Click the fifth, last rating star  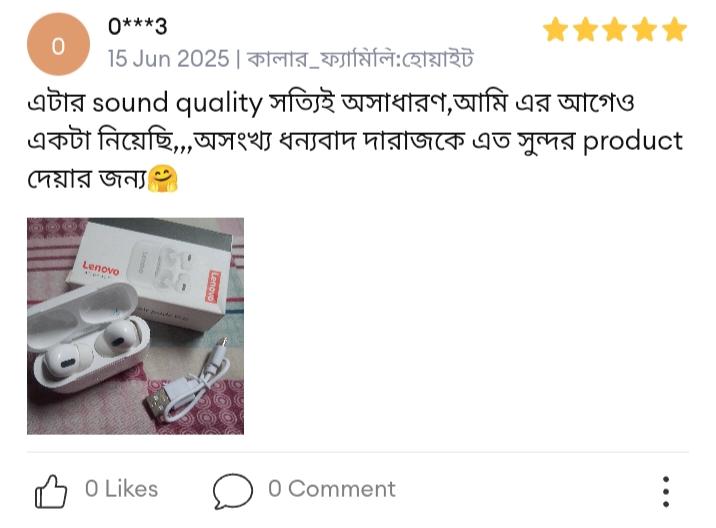tap(674, 30)
